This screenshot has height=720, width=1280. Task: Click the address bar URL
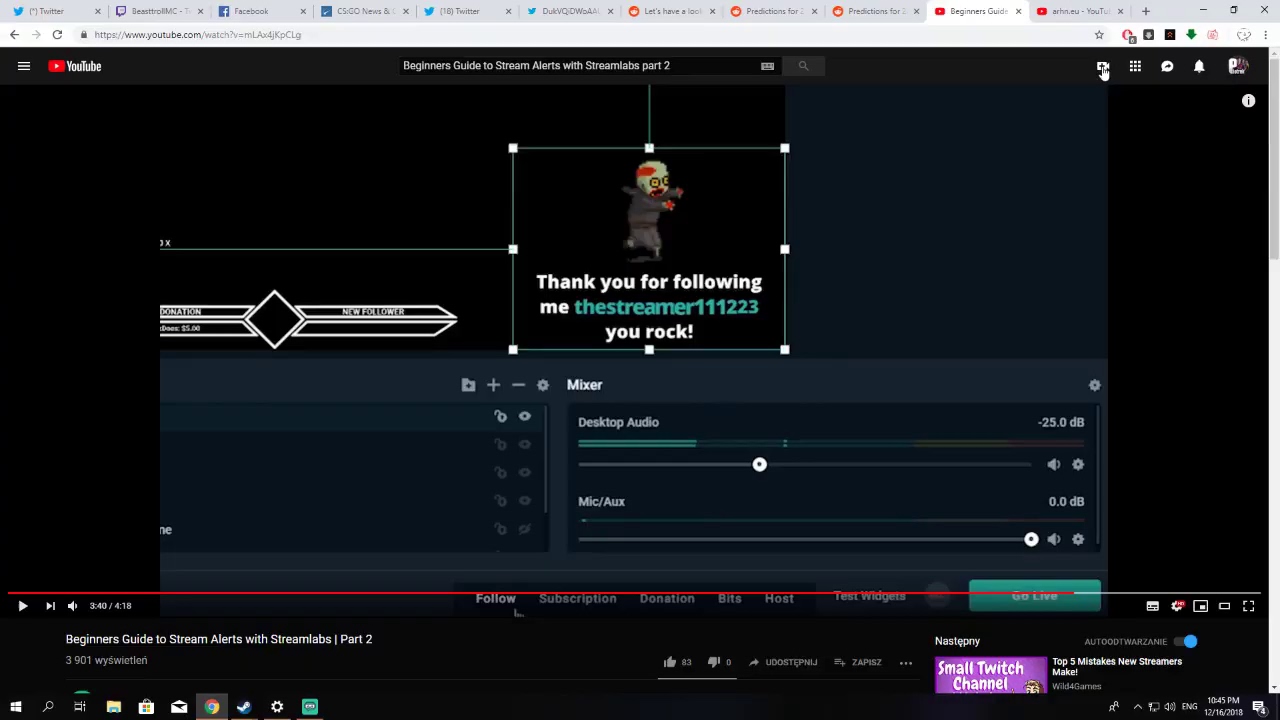coord(198,35)
